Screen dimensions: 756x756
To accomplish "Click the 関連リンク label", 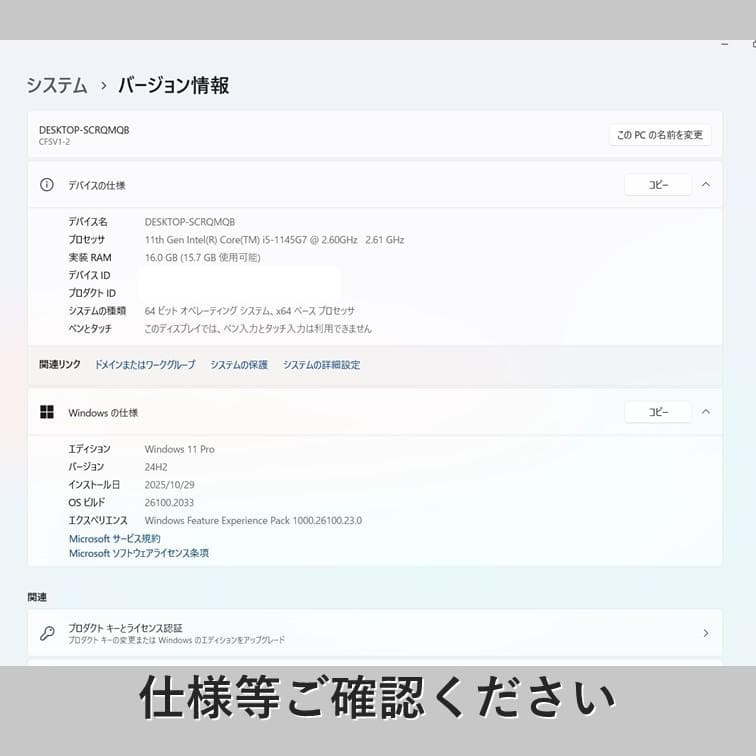I will click(60, 364).
